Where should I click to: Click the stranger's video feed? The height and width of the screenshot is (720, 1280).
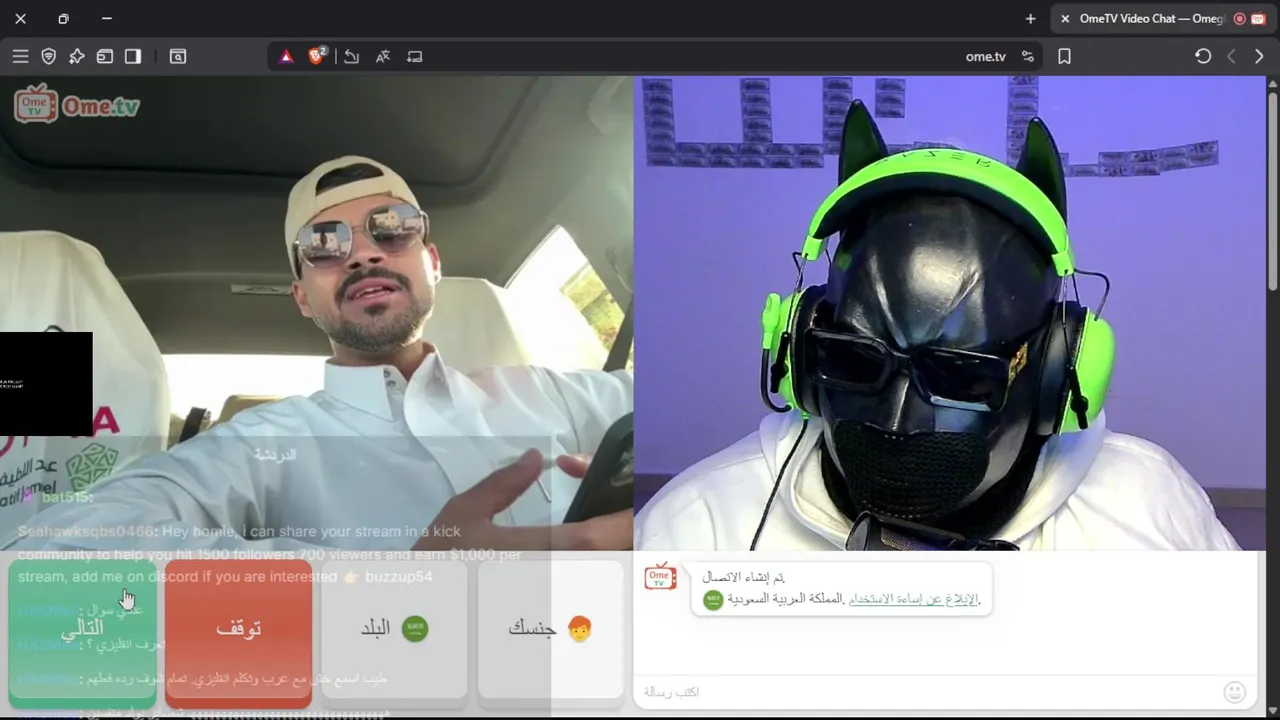pos(316,313)
